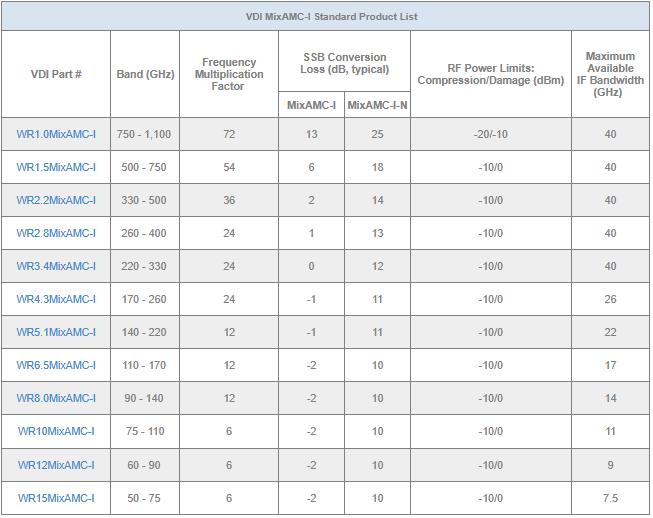Click the WR8.0MixAMC-I product link
The image size is (653, 518).
[56, 398]
